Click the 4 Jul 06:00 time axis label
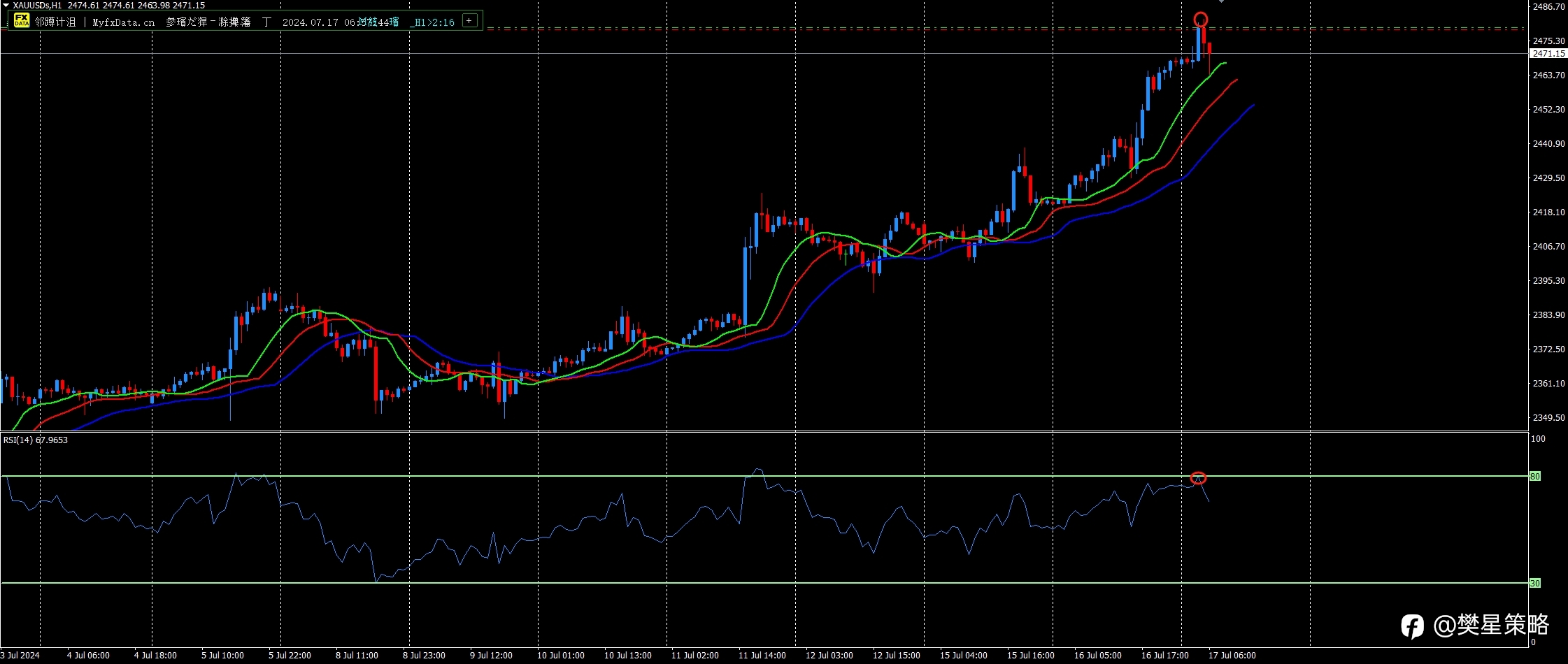 coord(88,656)
